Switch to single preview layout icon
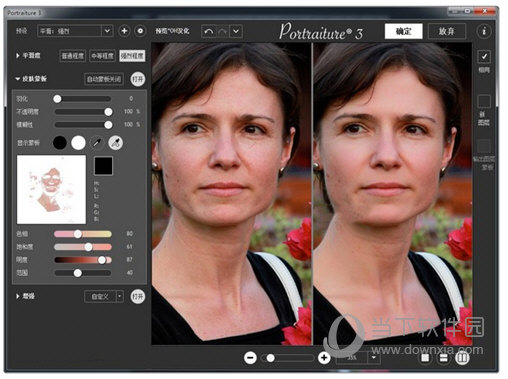Viewport: 508px width, 379px height. [x=425, y=358]
